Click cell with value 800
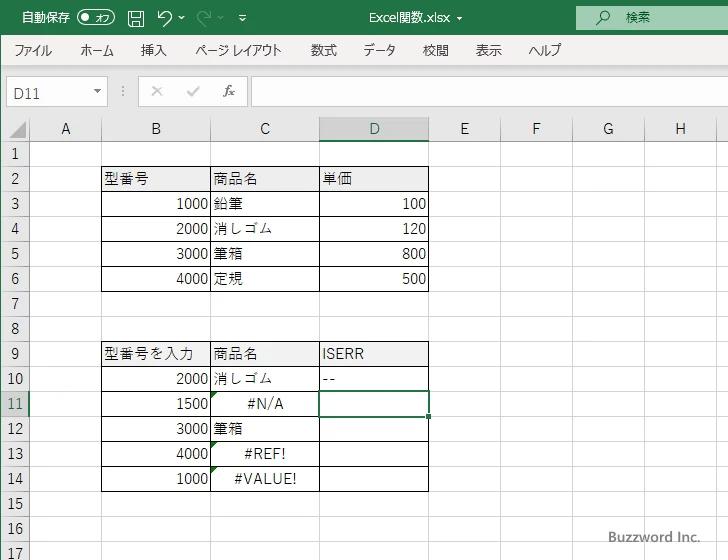 point(374,254)
